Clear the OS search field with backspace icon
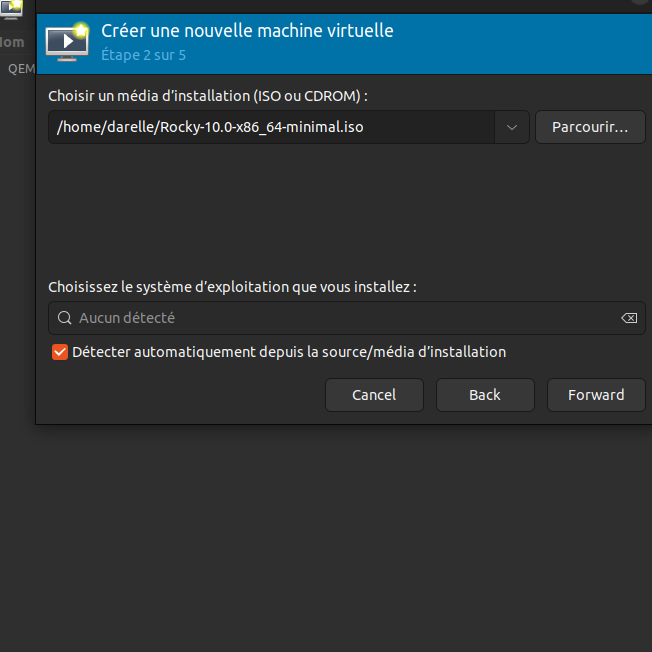This screenshot has width=652, height=652. (x=629, y=318)
